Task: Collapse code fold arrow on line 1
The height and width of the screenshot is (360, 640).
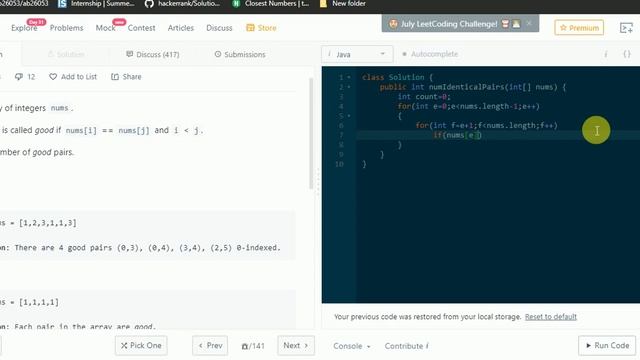Action: tap(349, 77)
